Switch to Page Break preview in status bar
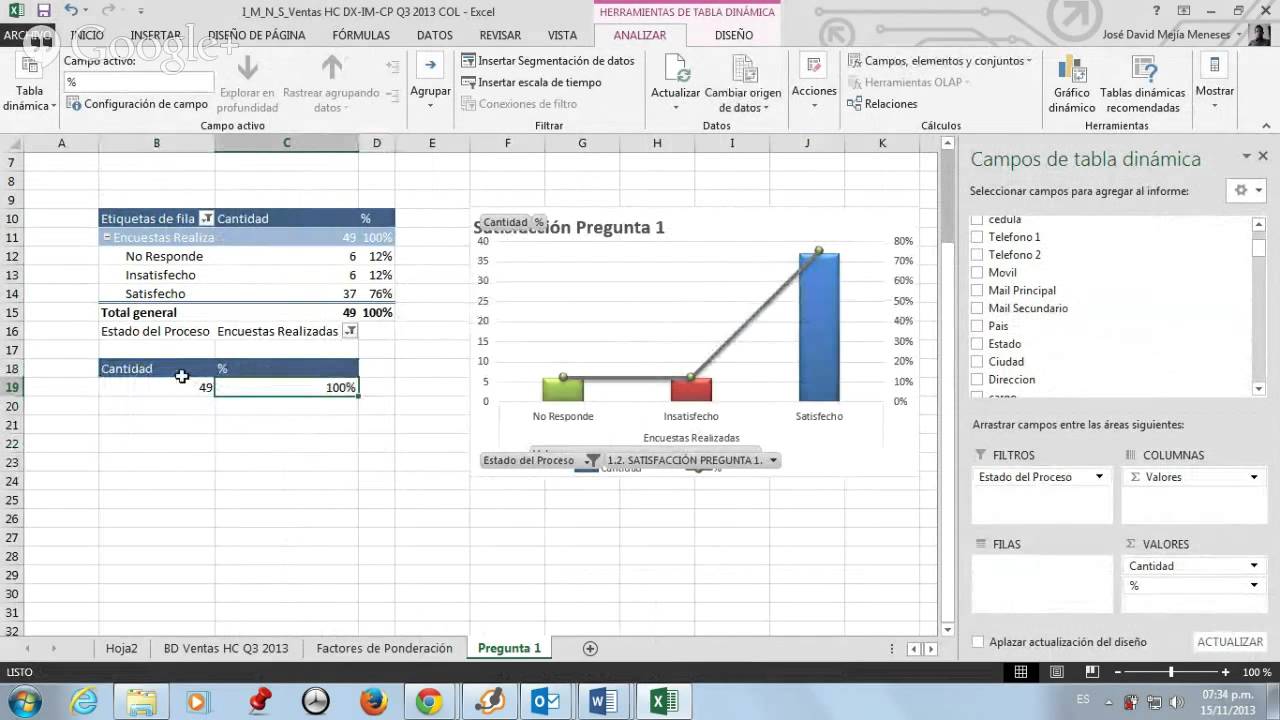The image size is (1280, 720). click(1092, 672)
